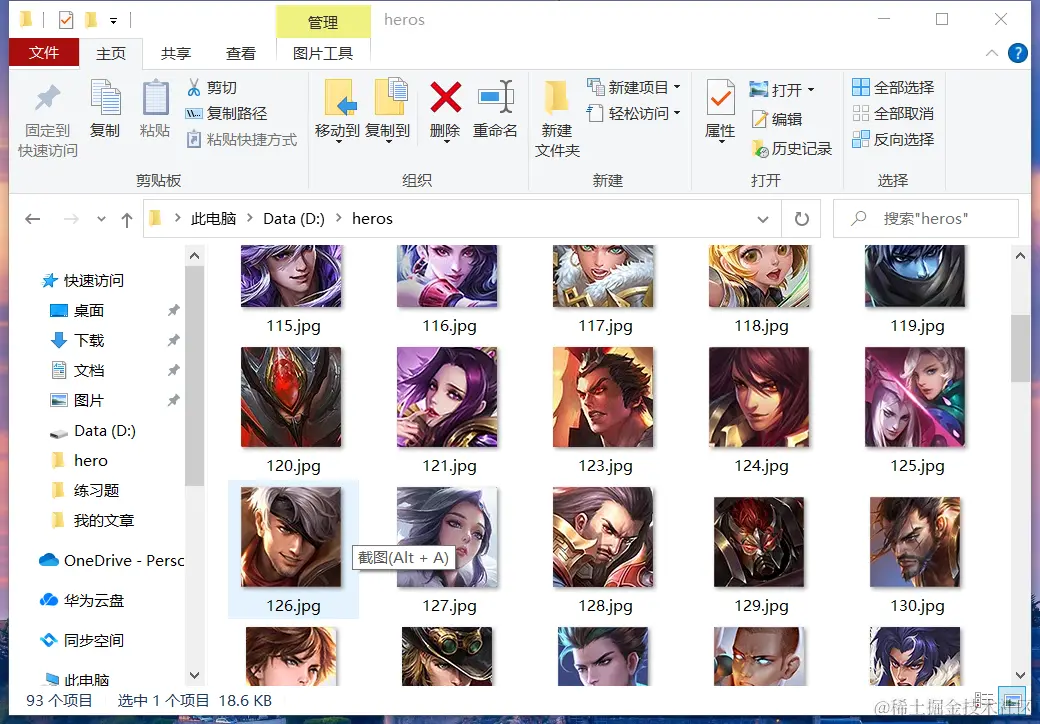Click the sidebar scroll up arrow

point(194,255)
